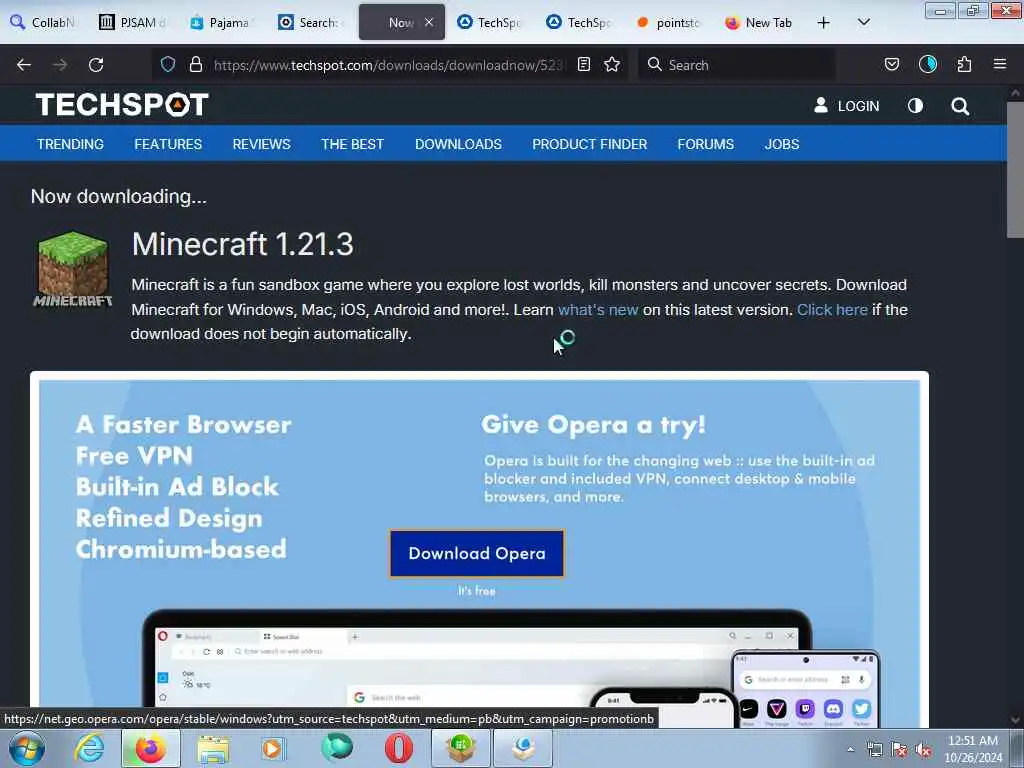Open the Firefox hamburger menu
This screenshot has height=768, width=1024.
pos(1000,64)
